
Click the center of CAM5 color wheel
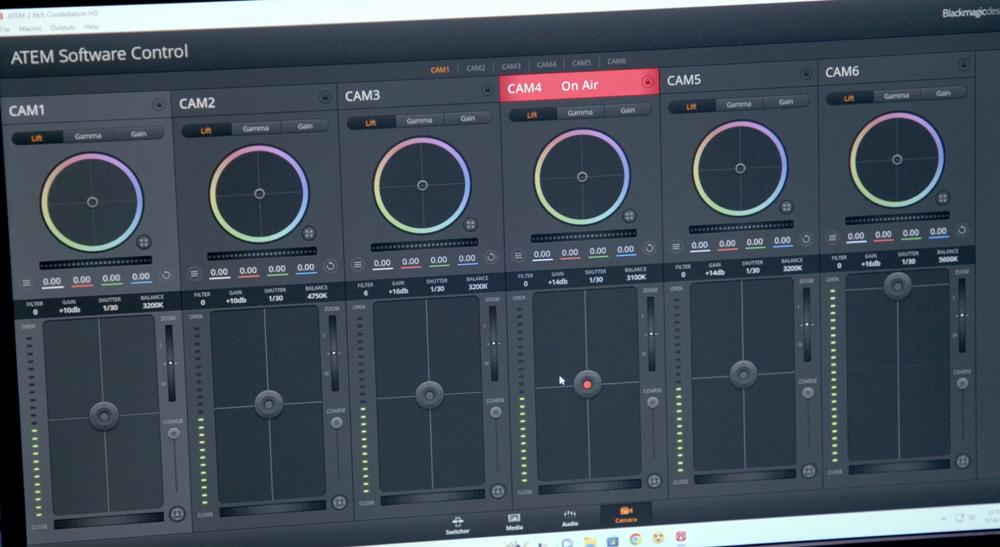(740, 168)
